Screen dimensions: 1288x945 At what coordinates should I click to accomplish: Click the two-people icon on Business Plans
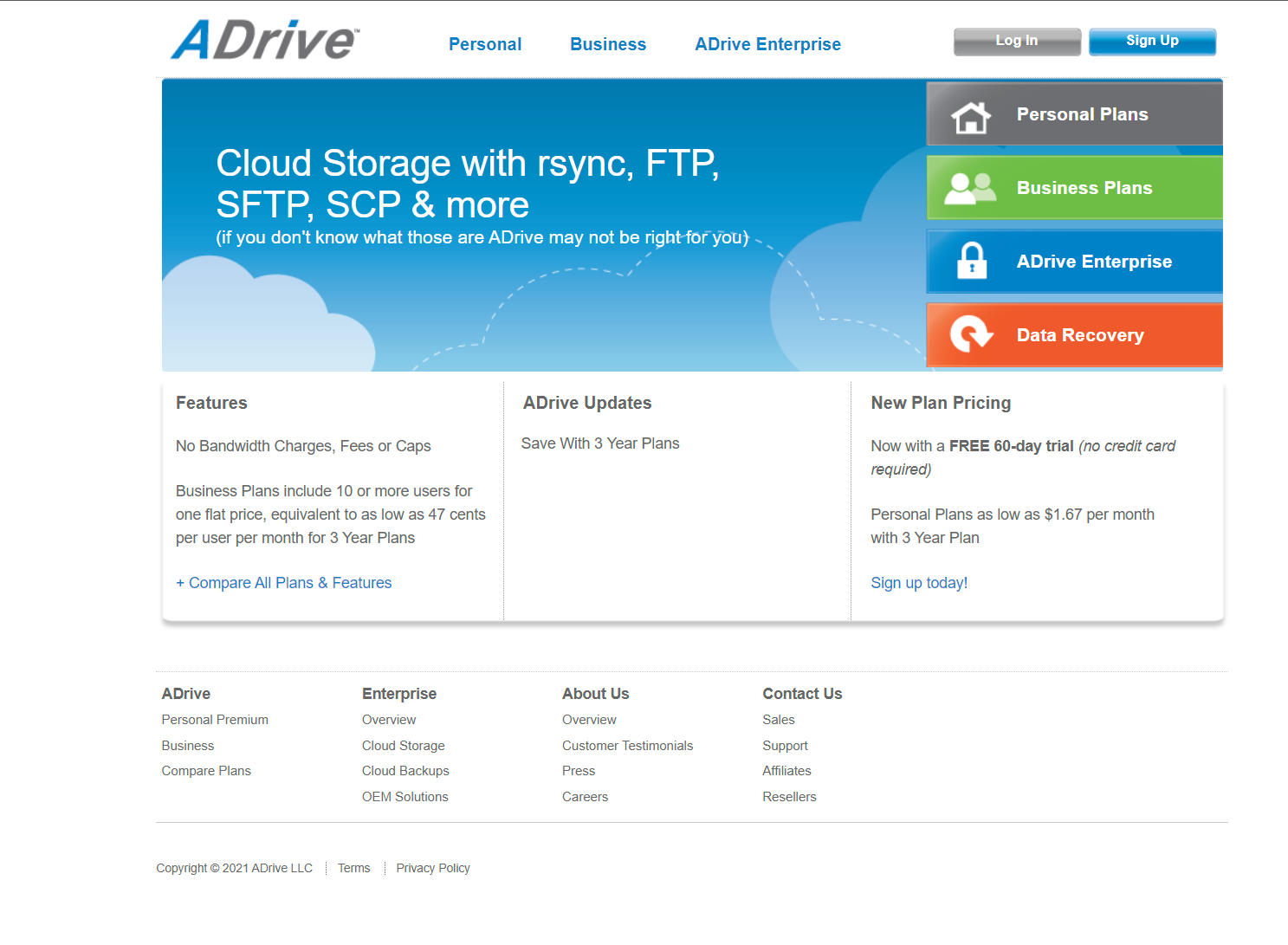[969, 188]
